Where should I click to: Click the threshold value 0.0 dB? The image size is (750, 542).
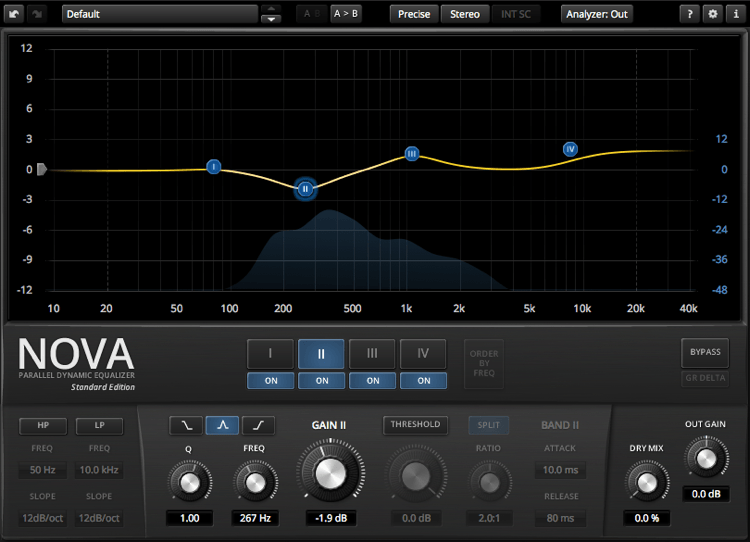click(x=416, y=518)
